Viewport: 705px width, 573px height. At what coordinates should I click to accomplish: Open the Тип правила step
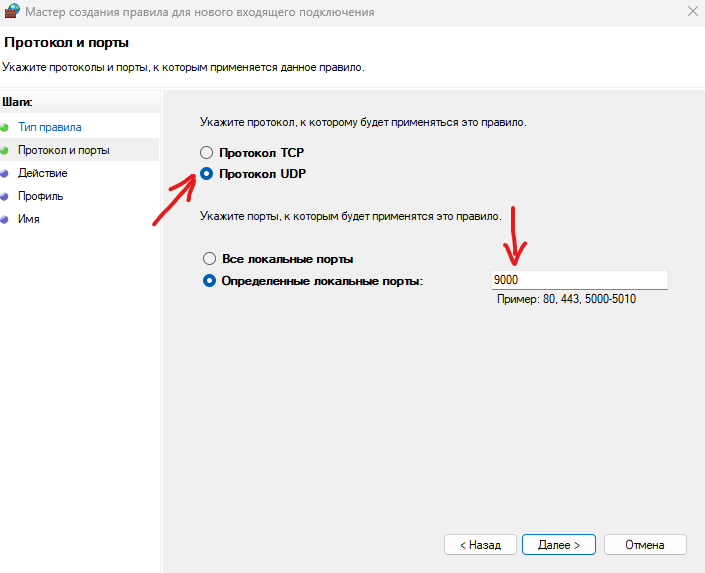[49, 127]
